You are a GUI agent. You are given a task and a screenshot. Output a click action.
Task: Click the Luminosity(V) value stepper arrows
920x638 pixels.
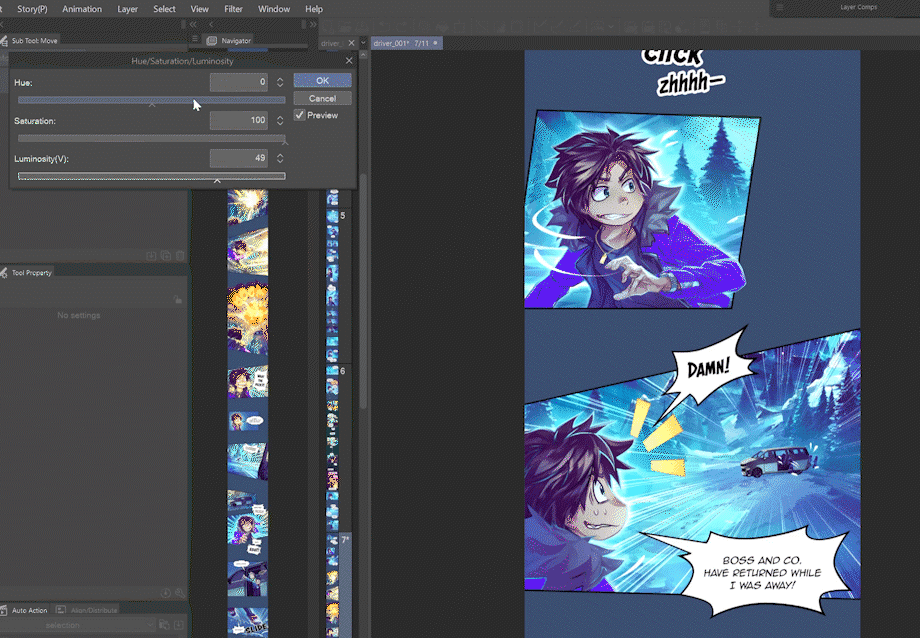point(280,158)
